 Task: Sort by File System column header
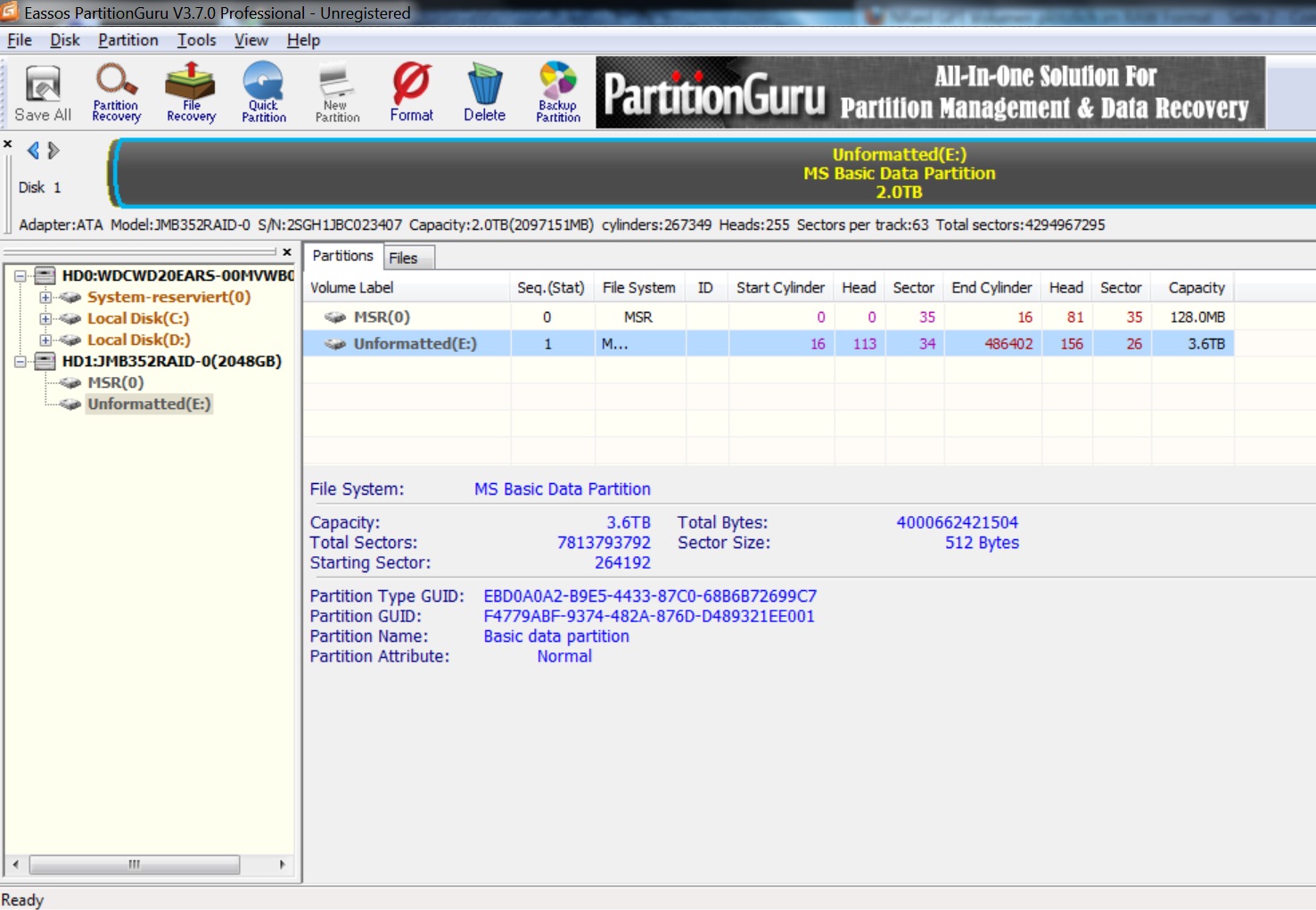click(639, 288)
